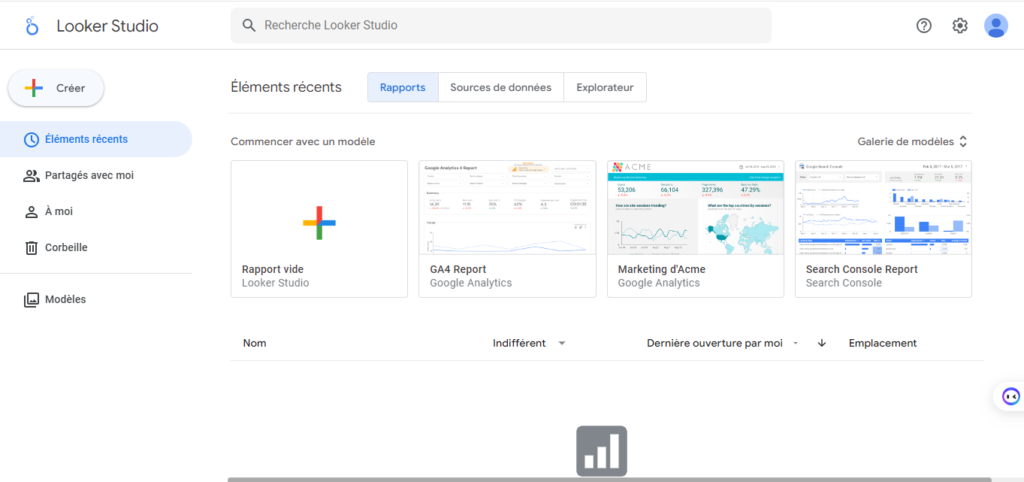Click the Marketing d'Acme title text
The height and width of the screenshot is (482, 1024).
(x=662, y=269)
